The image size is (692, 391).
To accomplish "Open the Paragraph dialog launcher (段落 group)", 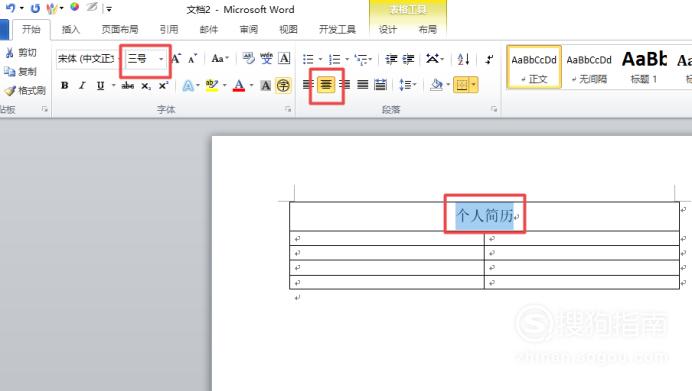I will 494,109.
